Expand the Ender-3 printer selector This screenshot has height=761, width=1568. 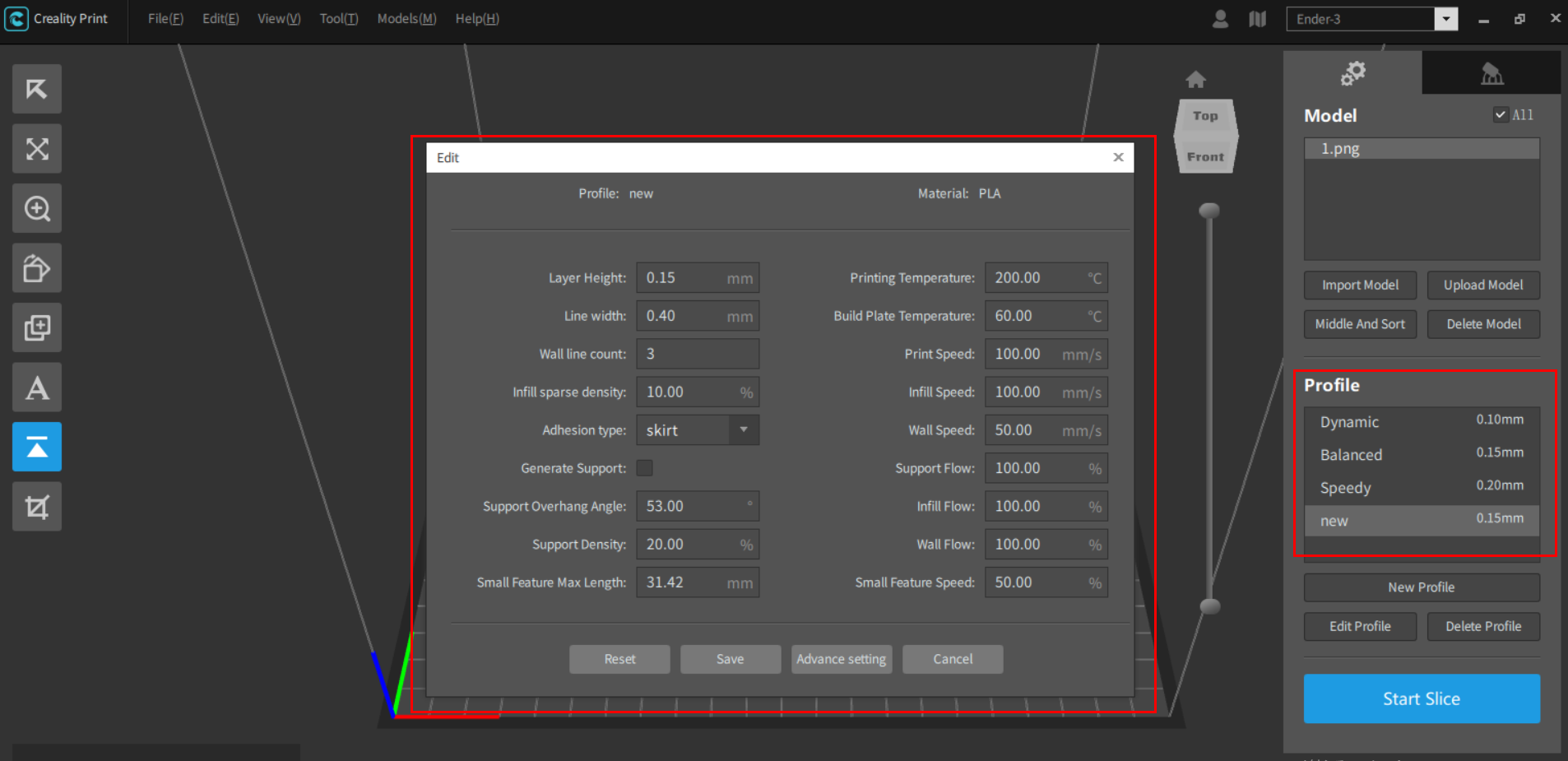point(1447,18)
